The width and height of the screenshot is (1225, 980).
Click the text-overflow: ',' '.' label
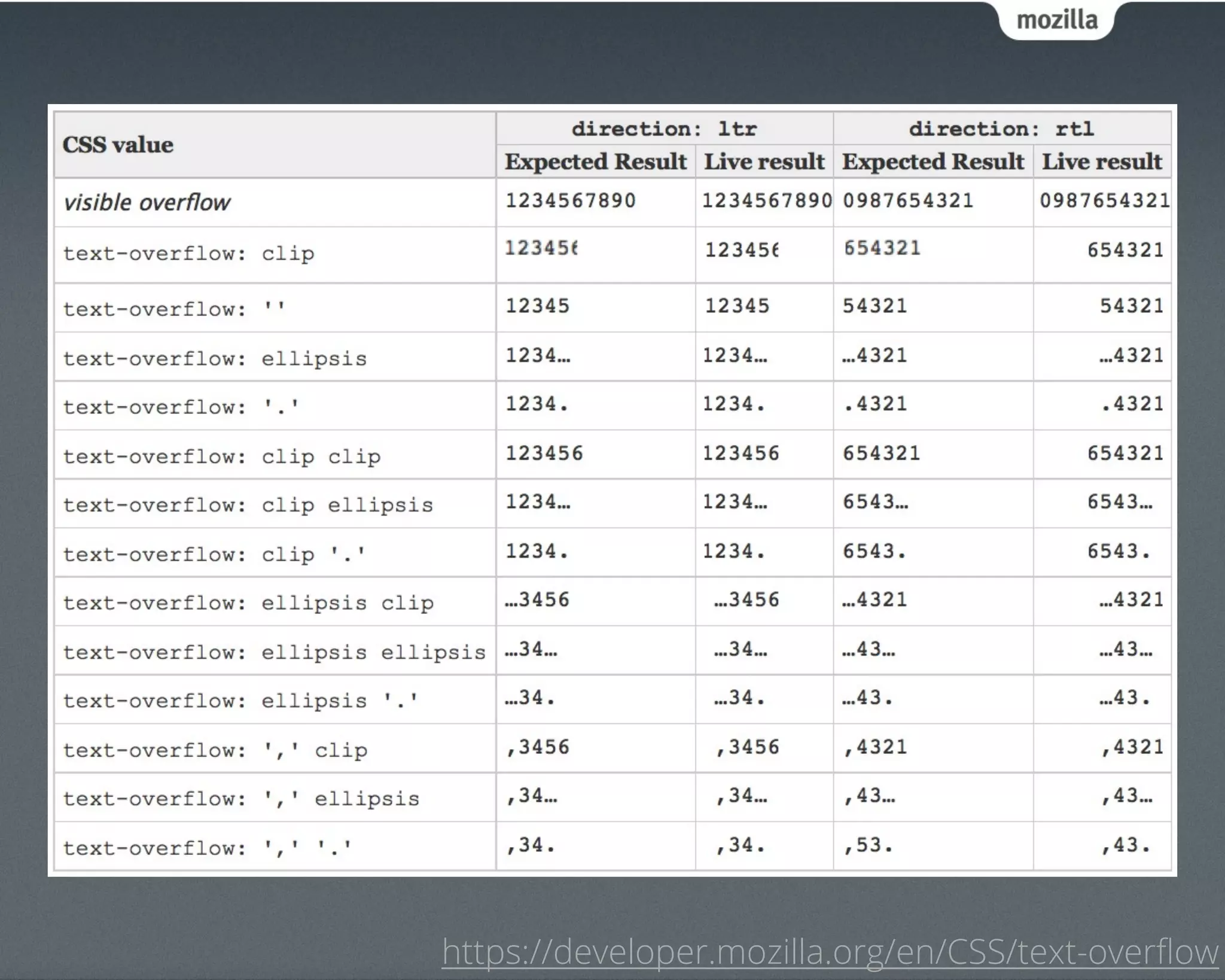coord(207,848)
